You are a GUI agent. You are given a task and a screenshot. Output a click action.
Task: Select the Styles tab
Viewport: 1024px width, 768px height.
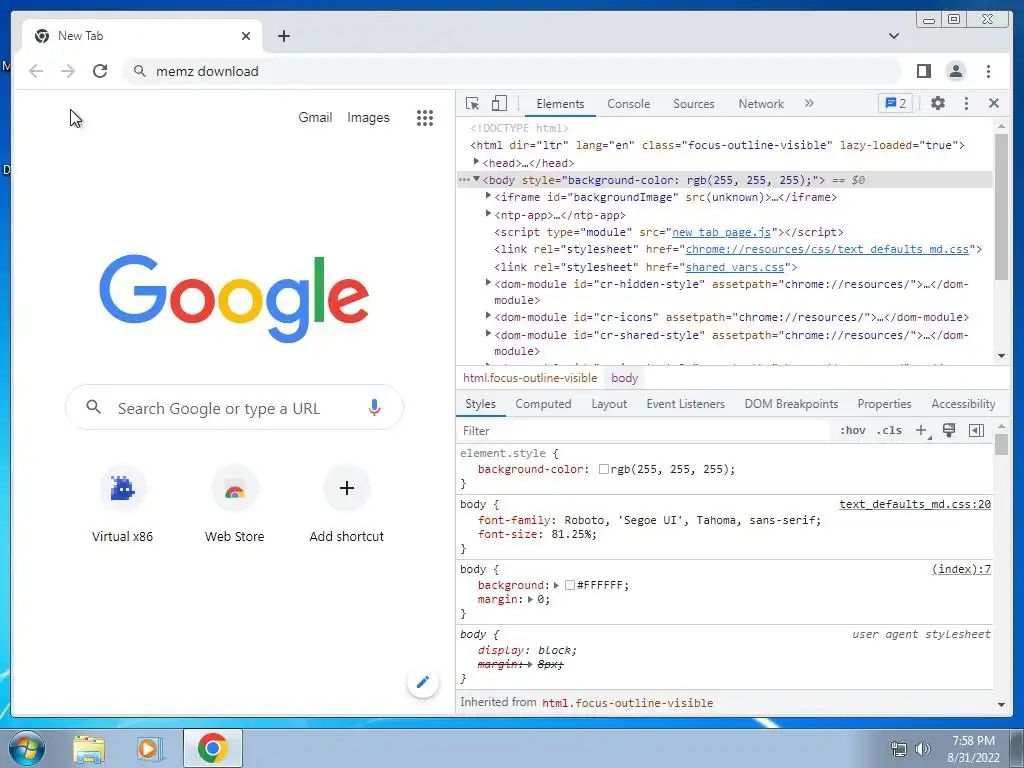pos(480,404)
